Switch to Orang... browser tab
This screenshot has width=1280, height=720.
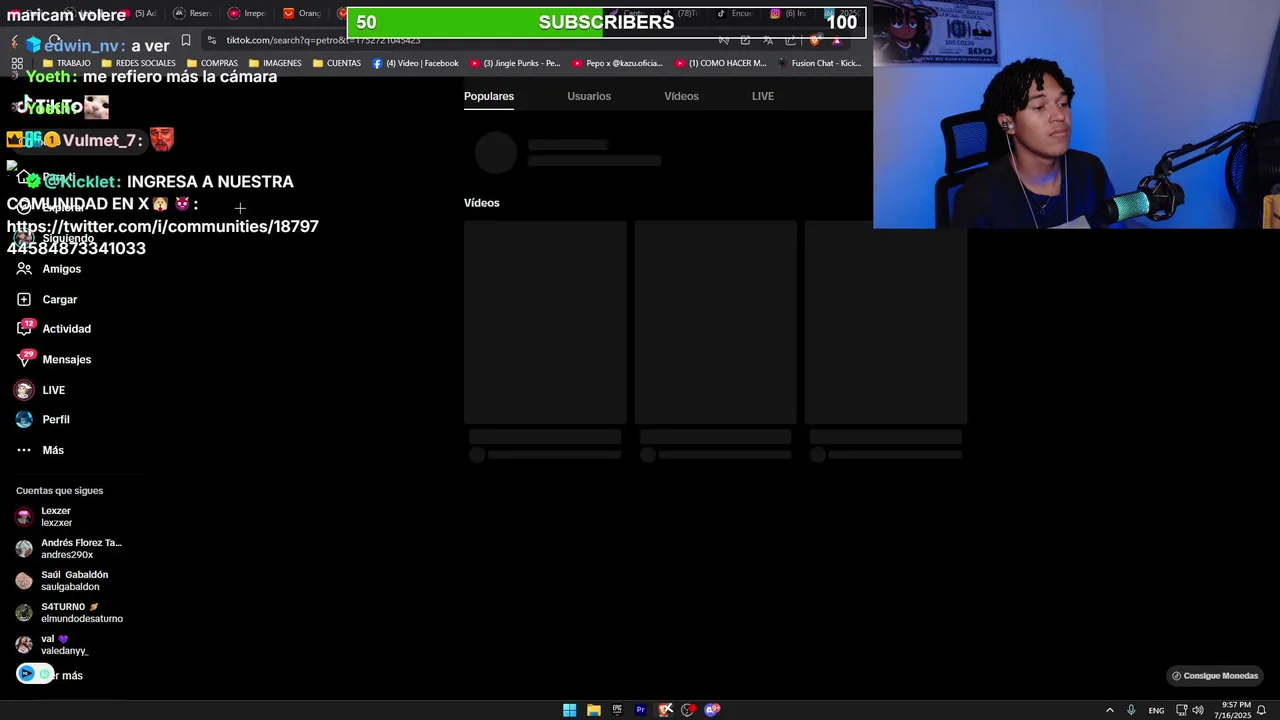click(303, 13)
